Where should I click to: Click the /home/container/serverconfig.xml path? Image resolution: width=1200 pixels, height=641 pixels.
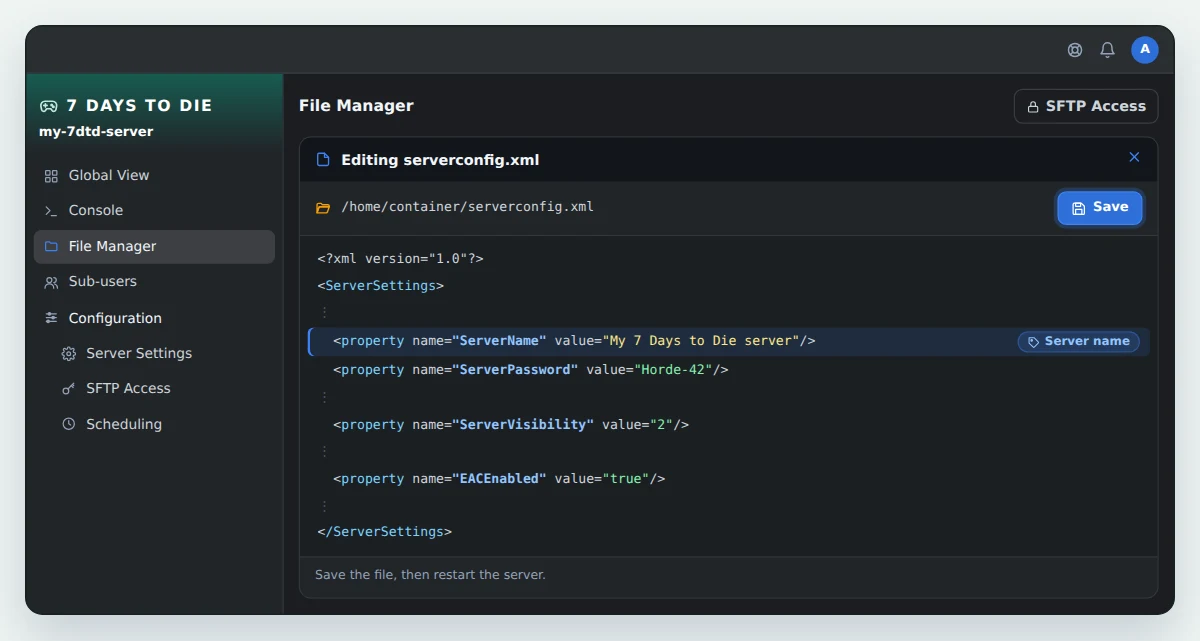click(x=468, y=208)
